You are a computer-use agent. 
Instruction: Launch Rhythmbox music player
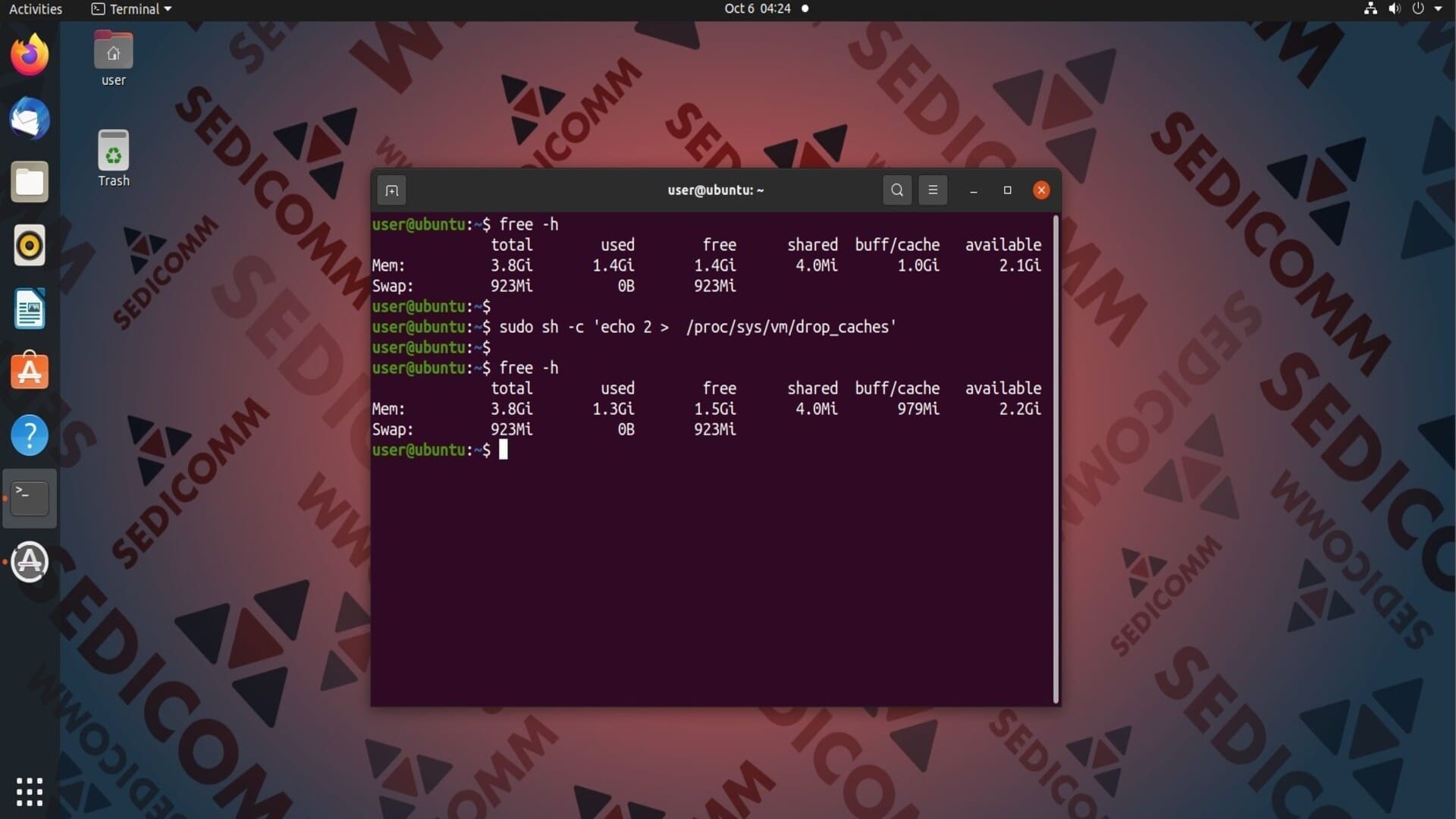[x=30, y=246]
